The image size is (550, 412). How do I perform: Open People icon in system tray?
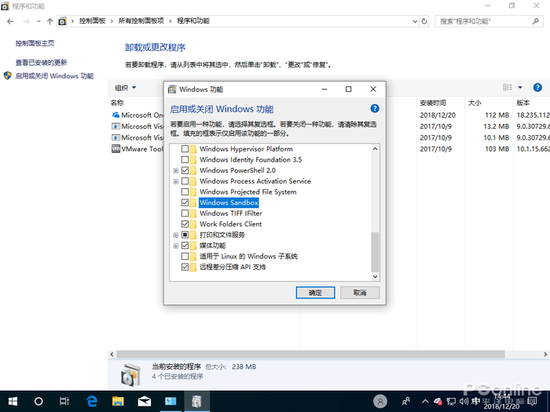(406, 401)
